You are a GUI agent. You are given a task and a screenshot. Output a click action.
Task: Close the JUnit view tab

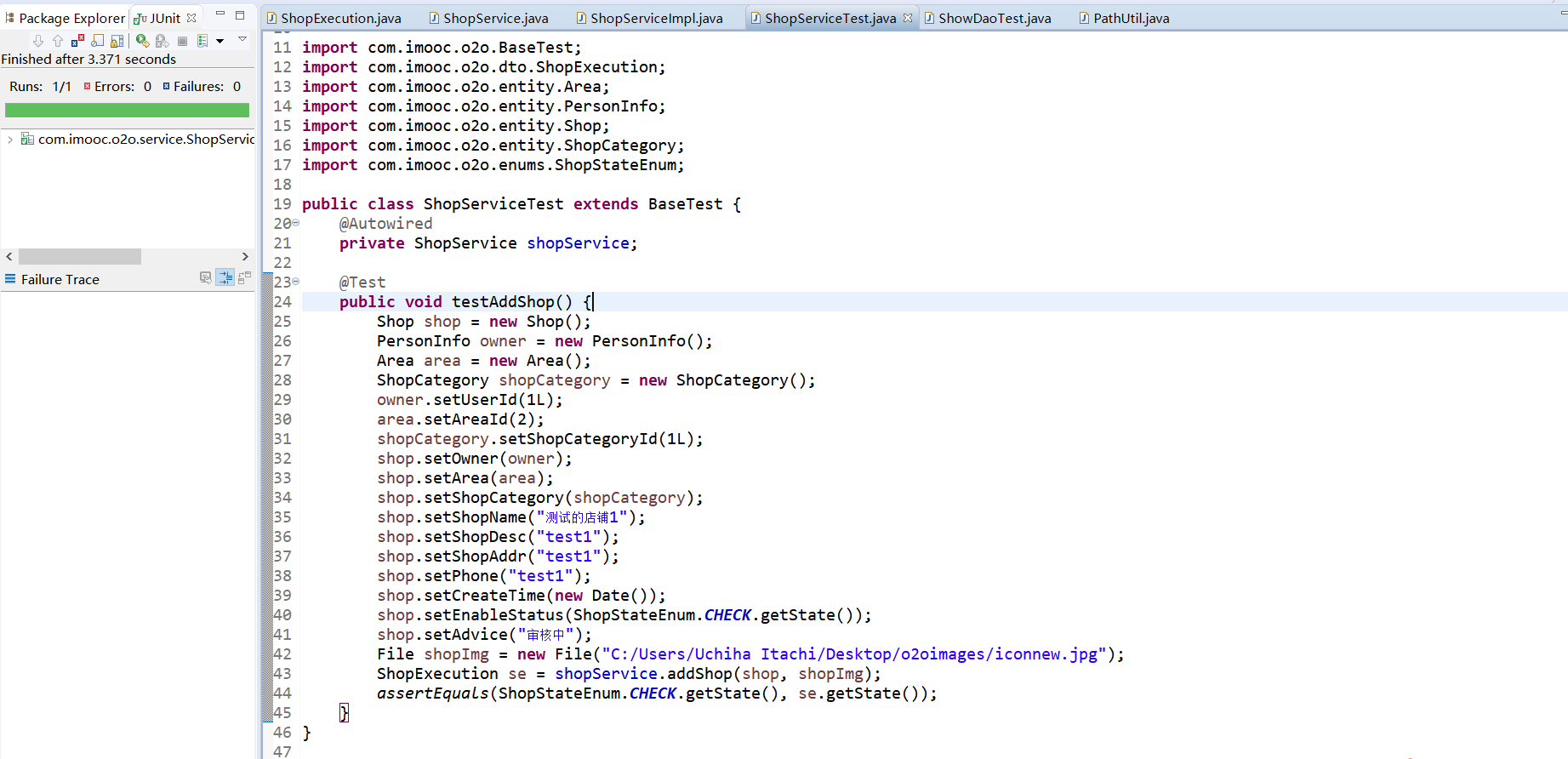coord(191,17)
